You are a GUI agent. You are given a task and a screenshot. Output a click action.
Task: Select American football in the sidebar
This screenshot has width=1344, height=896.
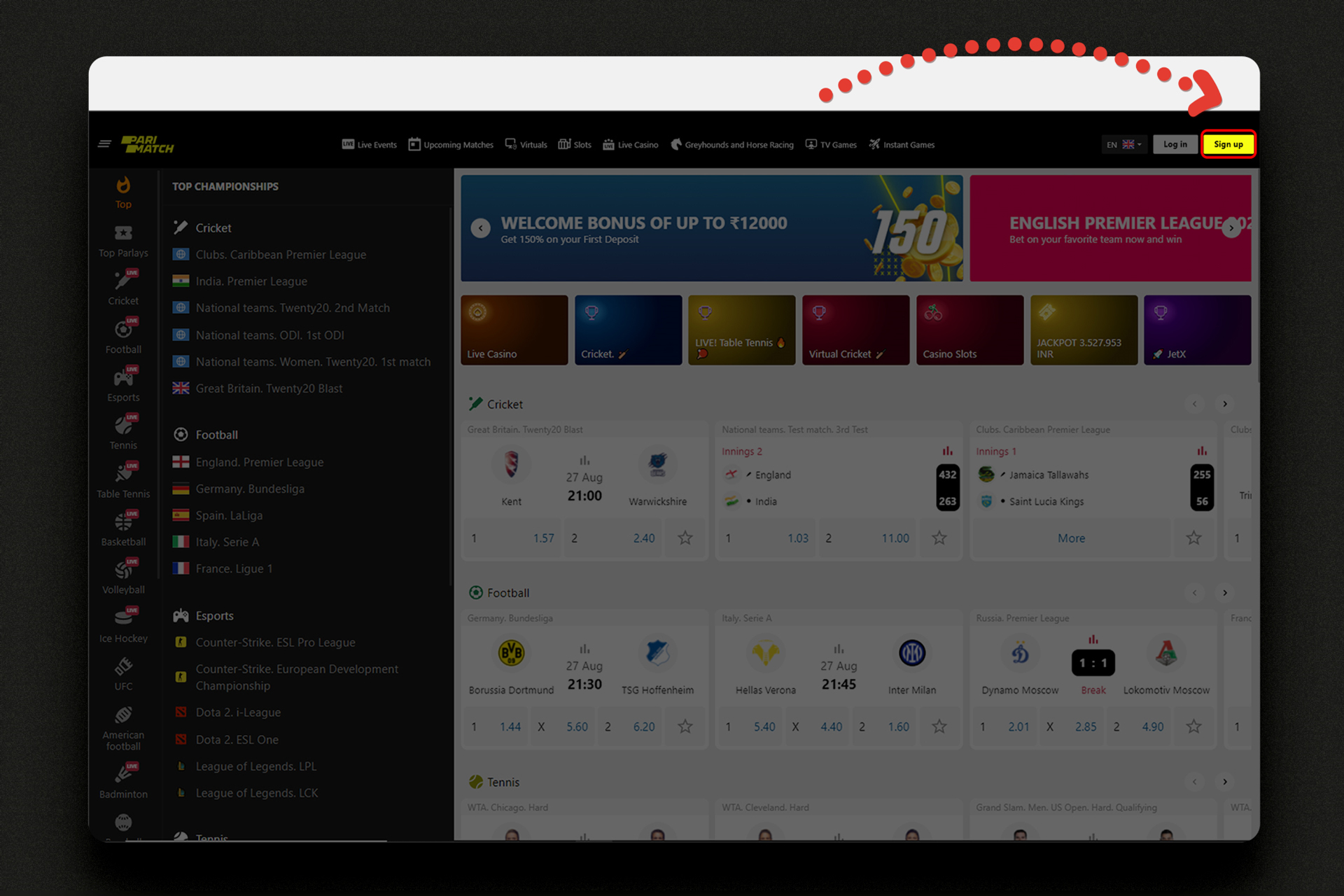pos(123,728)
